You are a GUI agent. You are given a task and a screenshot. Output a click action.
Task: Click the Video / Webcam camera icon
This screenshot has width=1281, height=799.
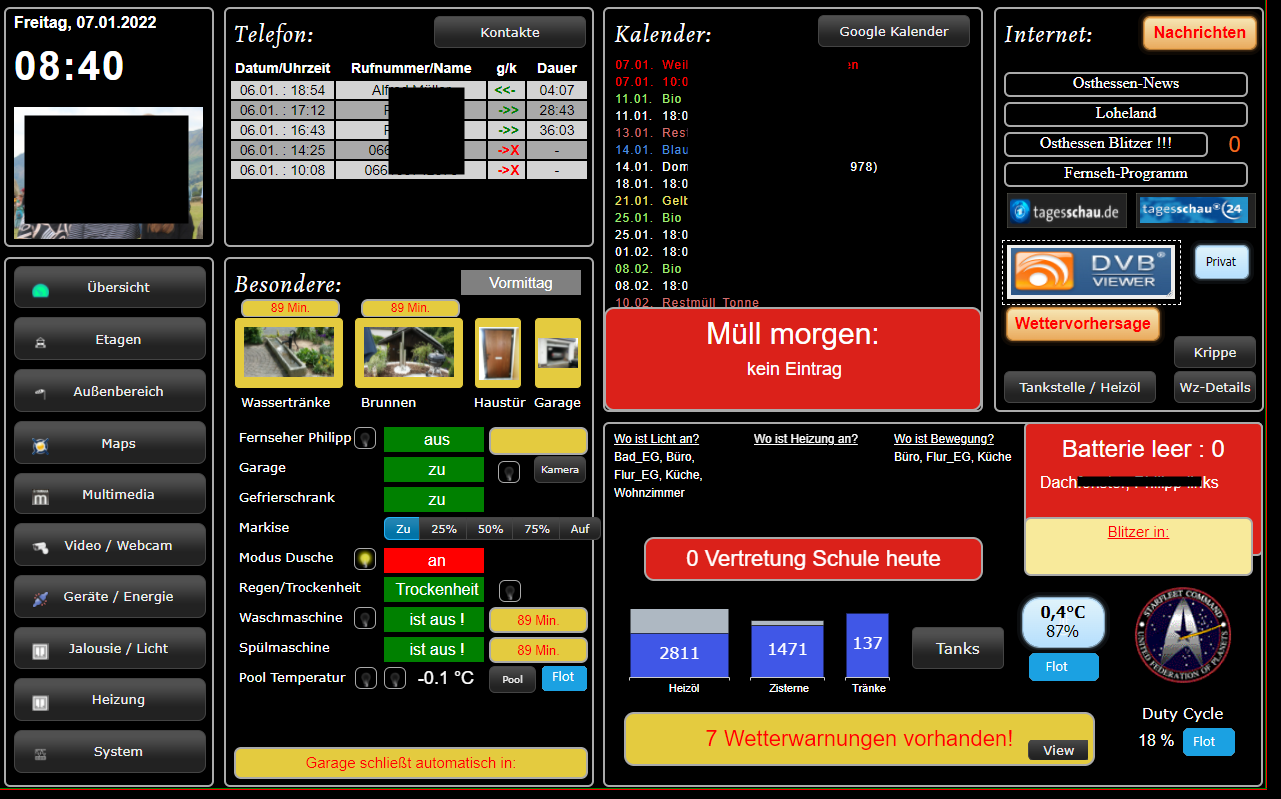point(41,547)
